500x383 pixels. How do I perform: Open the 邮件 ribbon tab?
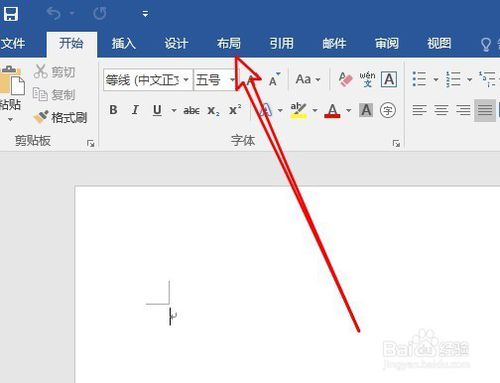click(334, 43)
